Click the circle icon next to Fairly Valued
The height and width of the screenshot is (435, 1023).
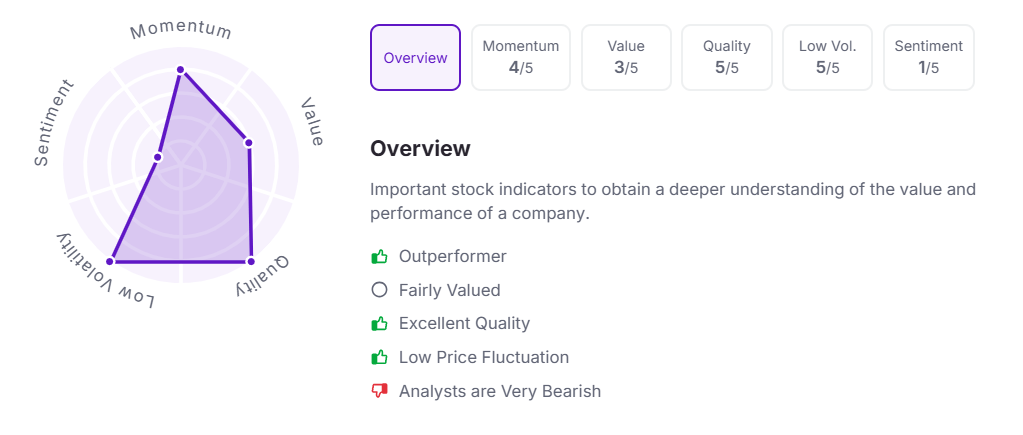coord(379,291)
